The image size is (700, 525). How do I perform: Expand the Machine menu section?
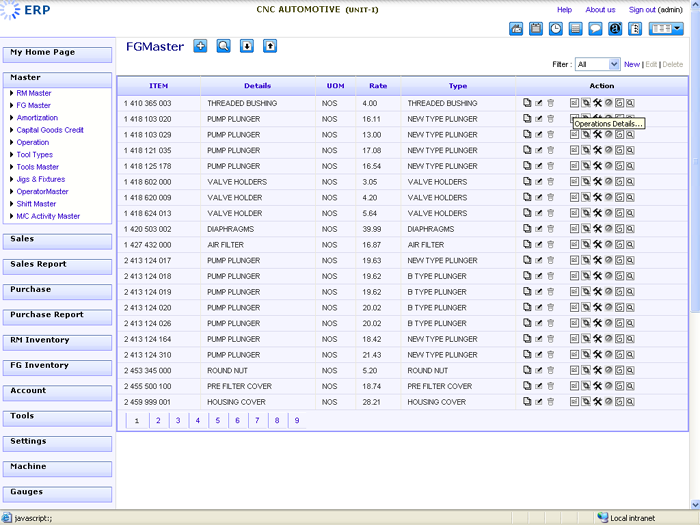[57, 469]
